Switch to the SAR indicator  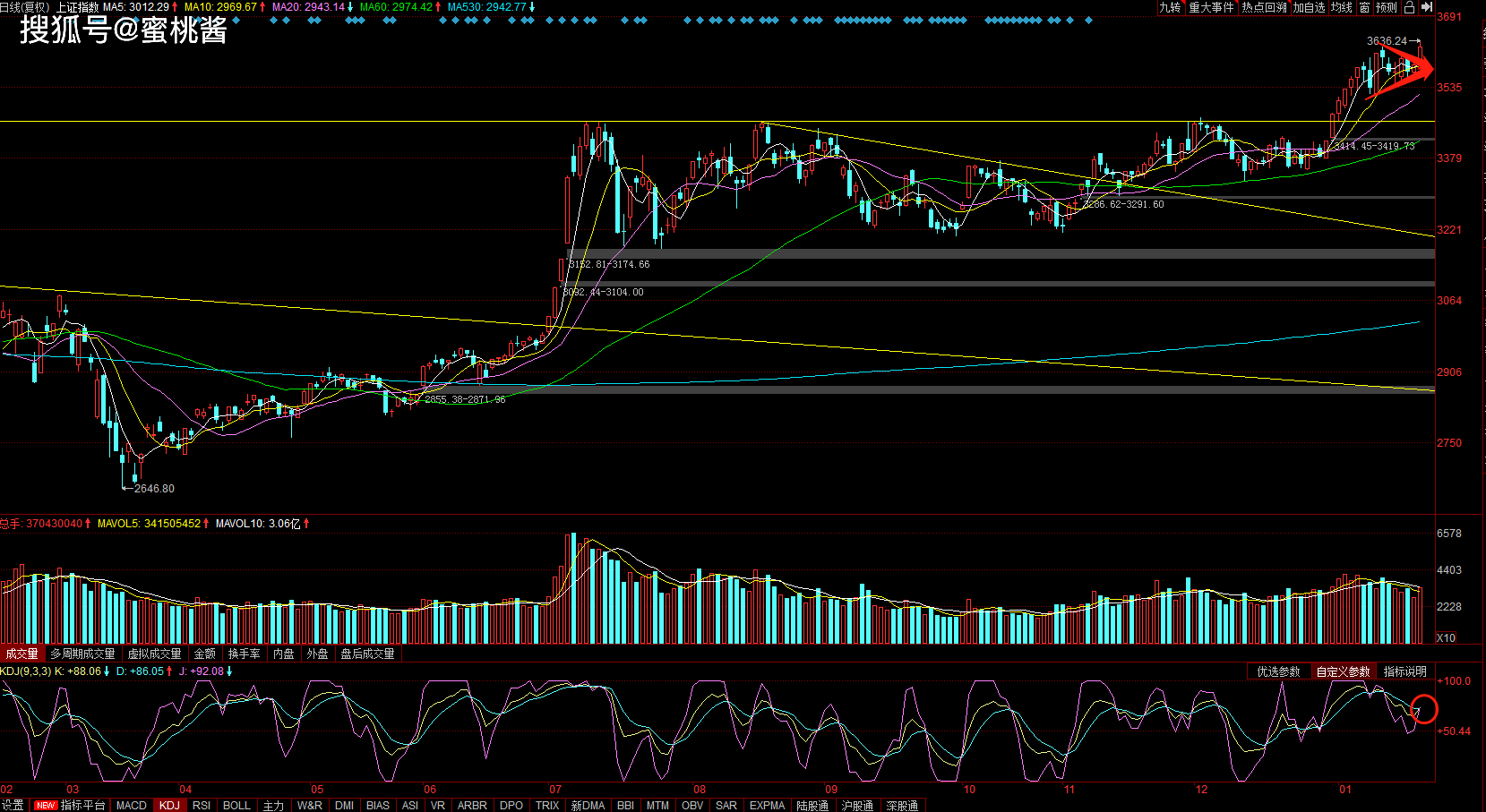pos(726,806)
